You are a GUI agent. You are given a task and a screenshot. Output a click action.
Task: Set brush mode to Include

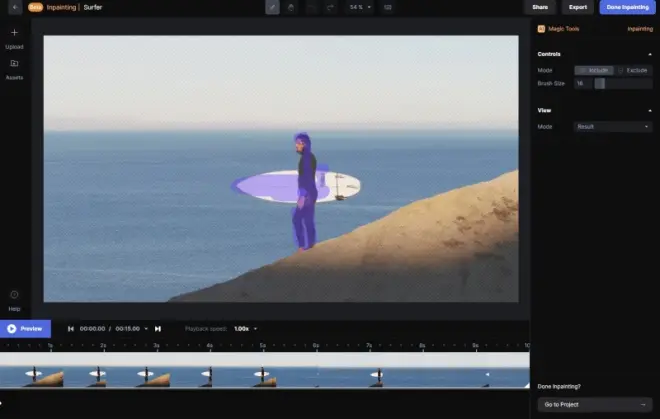click(x=593, y=70)
